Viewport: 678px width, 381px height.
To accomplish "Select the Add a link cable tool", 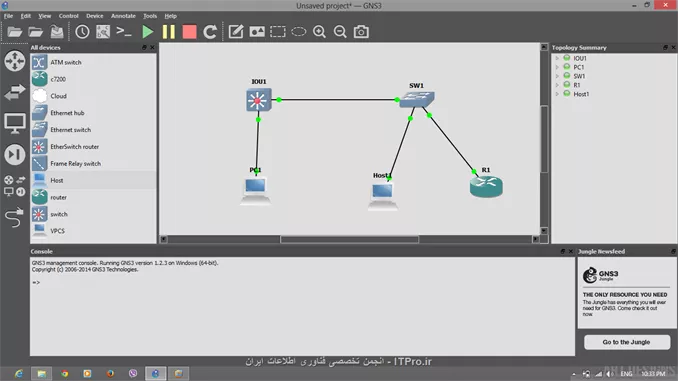I will (15, 217).
